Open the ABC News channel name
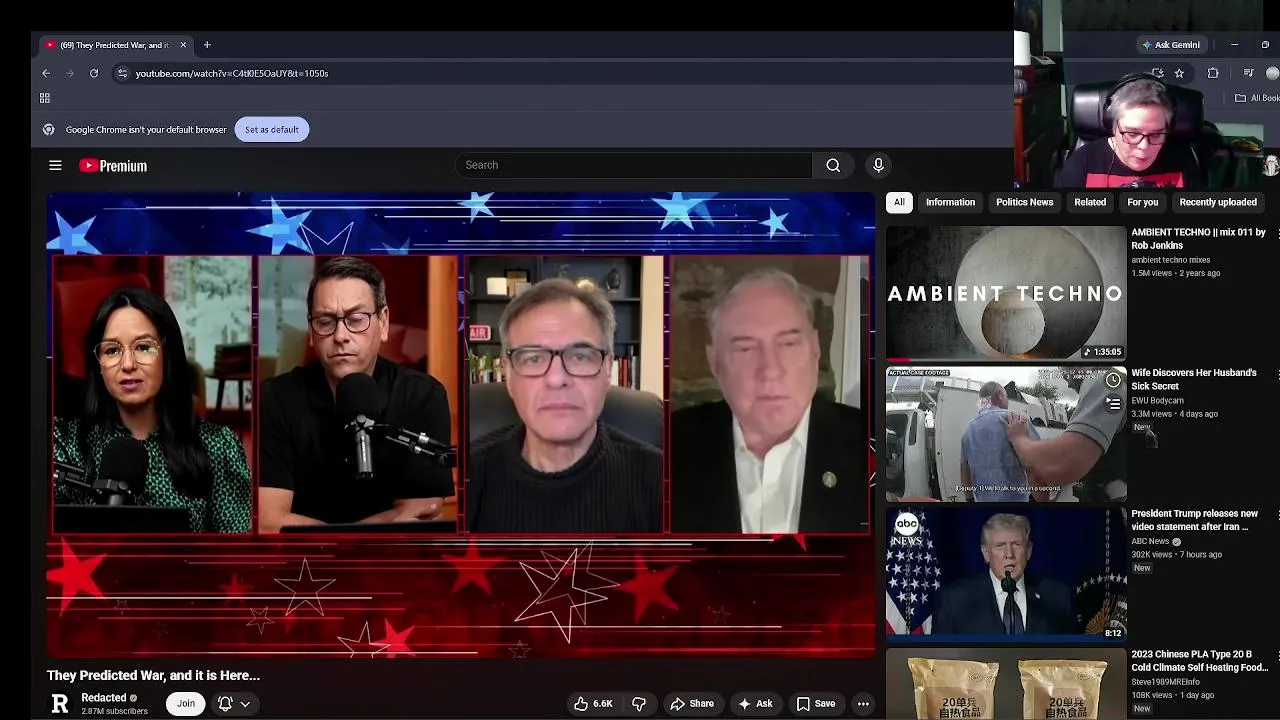Screen dimensions: 1280x720 [x=1150, y=541]
